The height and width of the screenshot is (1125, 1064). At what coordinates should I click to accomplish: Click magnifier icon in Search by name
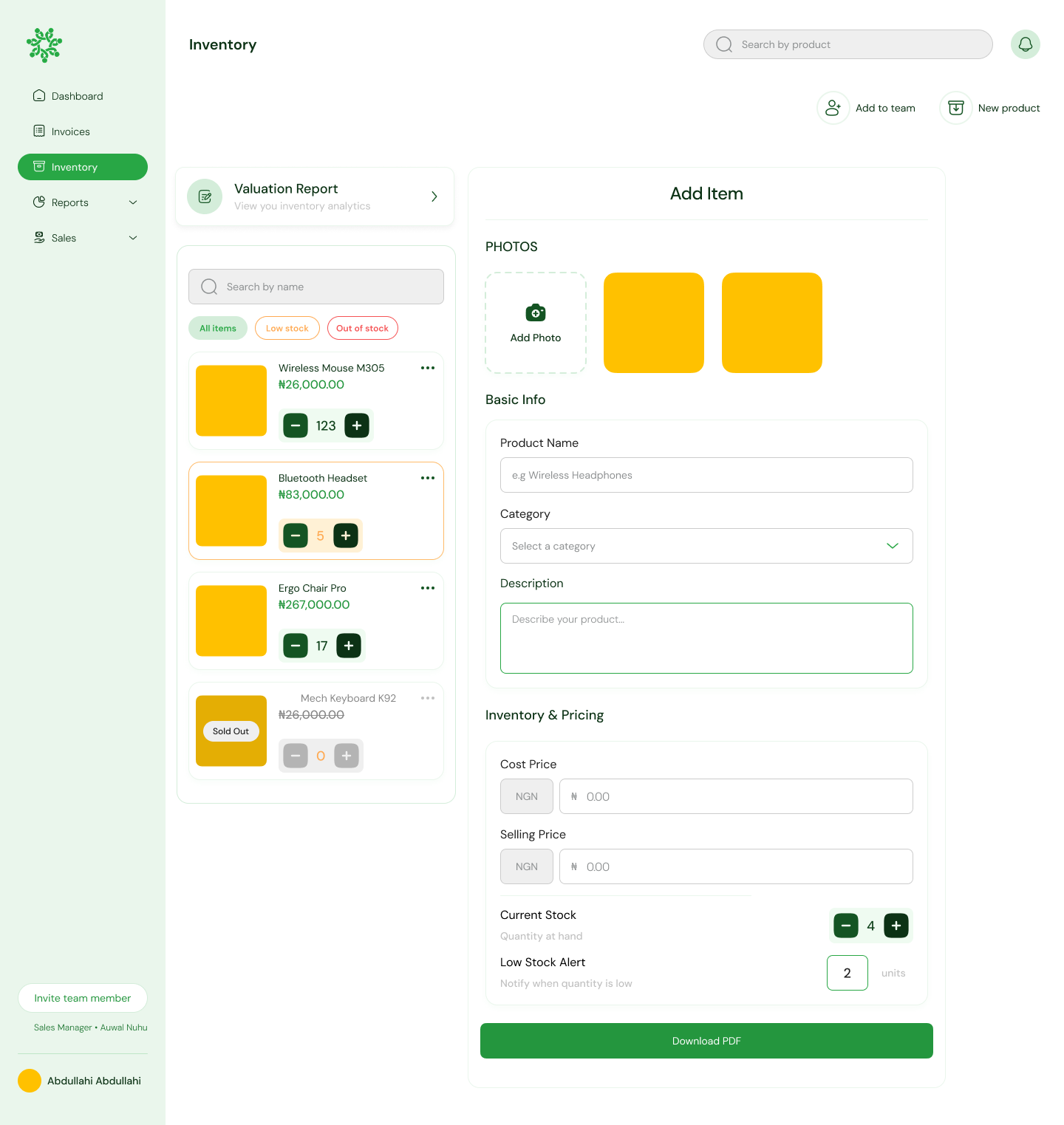point(209,287)
